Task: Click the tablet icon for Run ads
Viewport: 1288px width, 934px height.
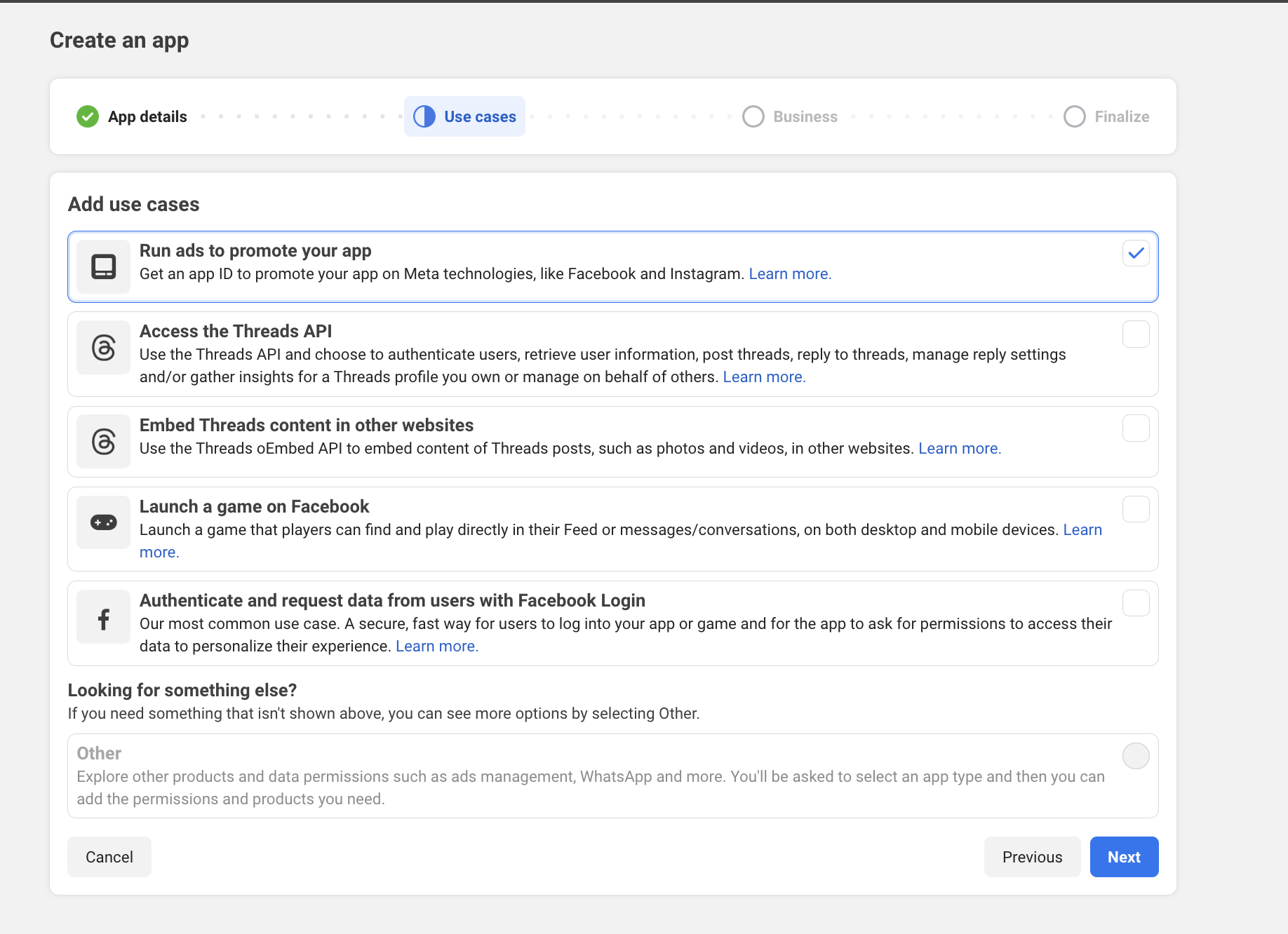Action: [103, 266]
